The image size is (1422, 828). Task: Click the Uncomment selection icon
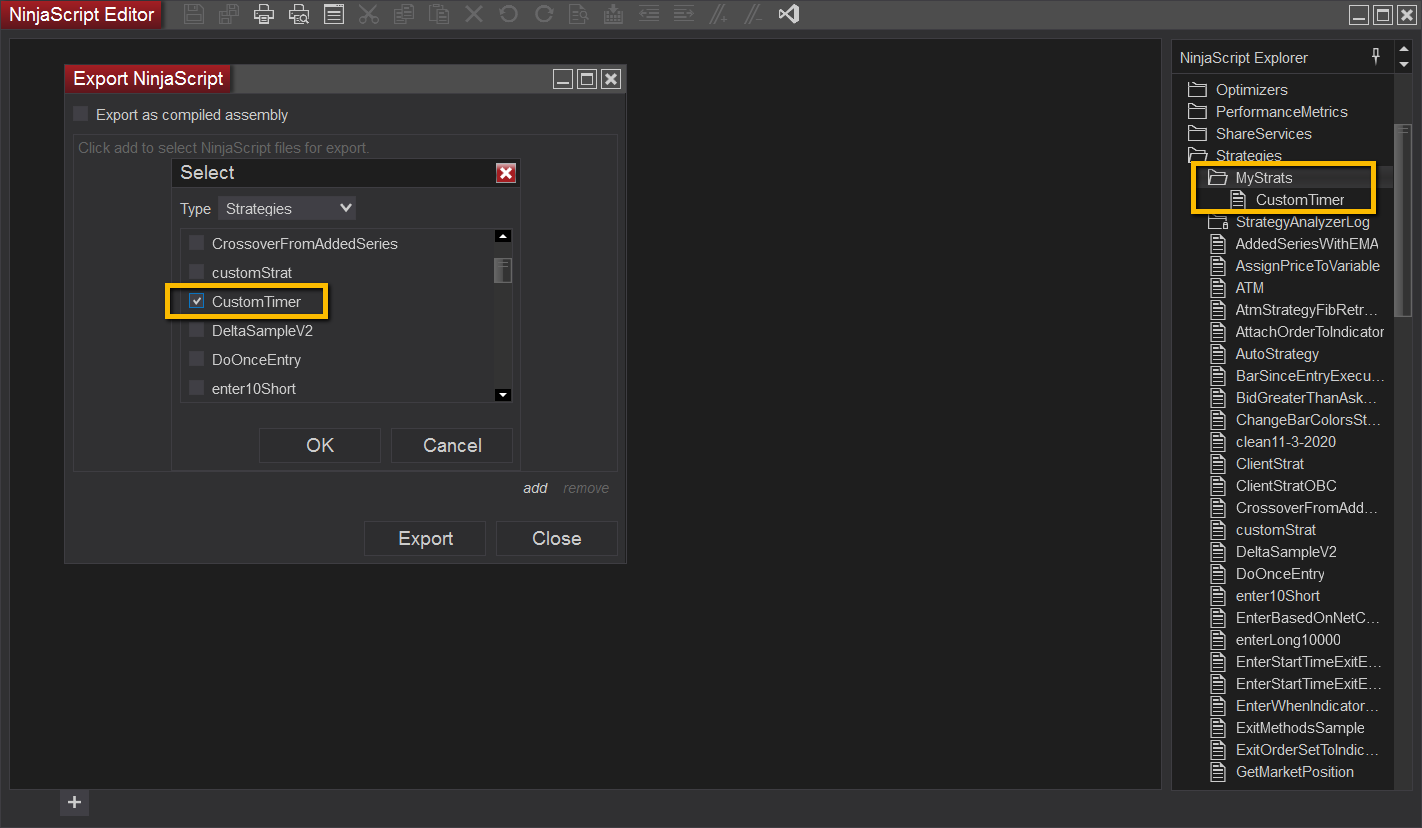754,15
